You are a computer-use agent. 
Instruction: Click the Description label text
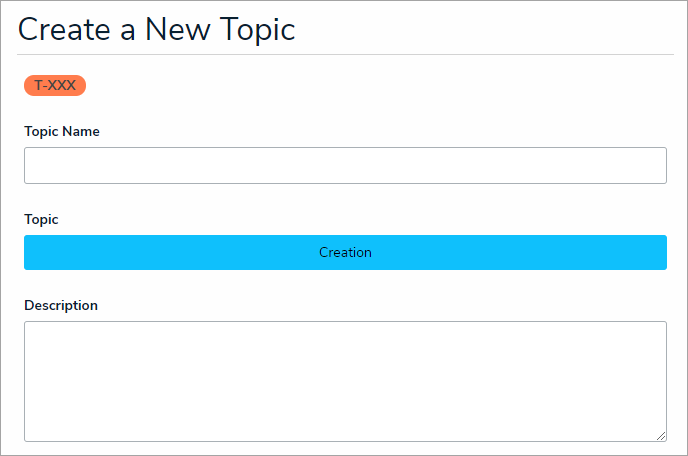point(61,305)
